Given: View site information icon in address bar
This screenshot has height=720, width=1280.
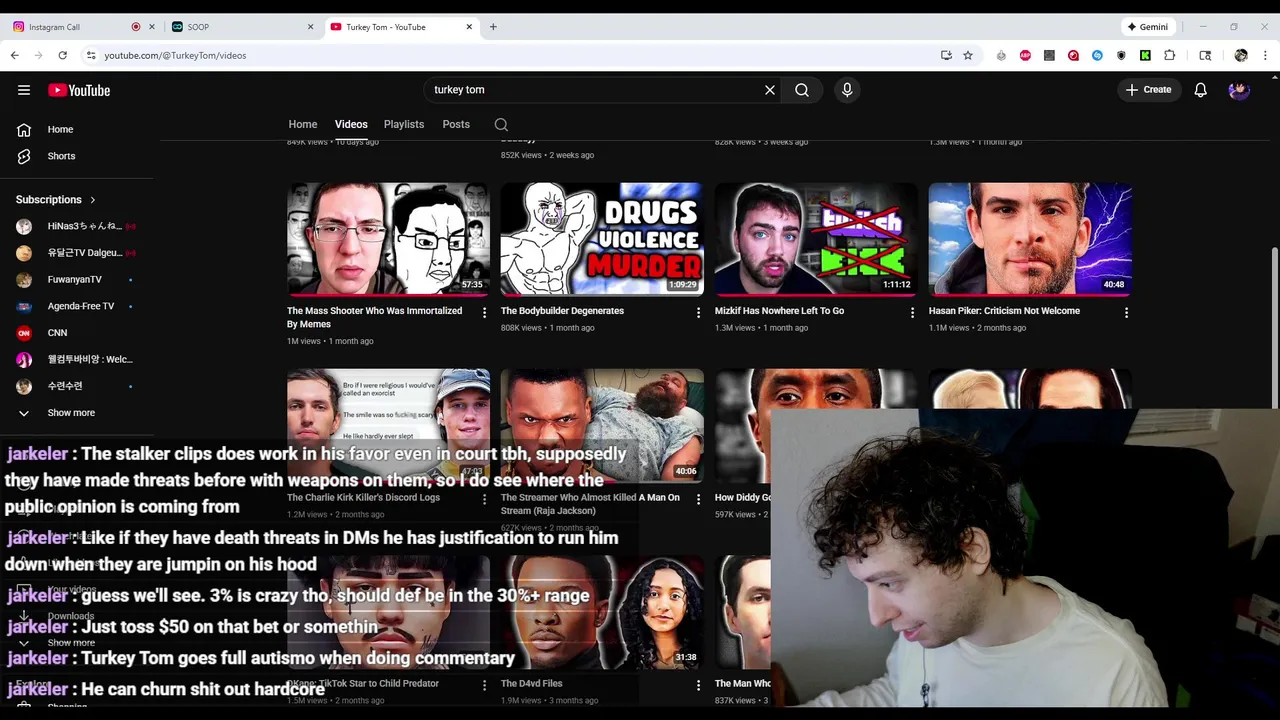Looking at the screenshot, I should click(x=90, y=55).
